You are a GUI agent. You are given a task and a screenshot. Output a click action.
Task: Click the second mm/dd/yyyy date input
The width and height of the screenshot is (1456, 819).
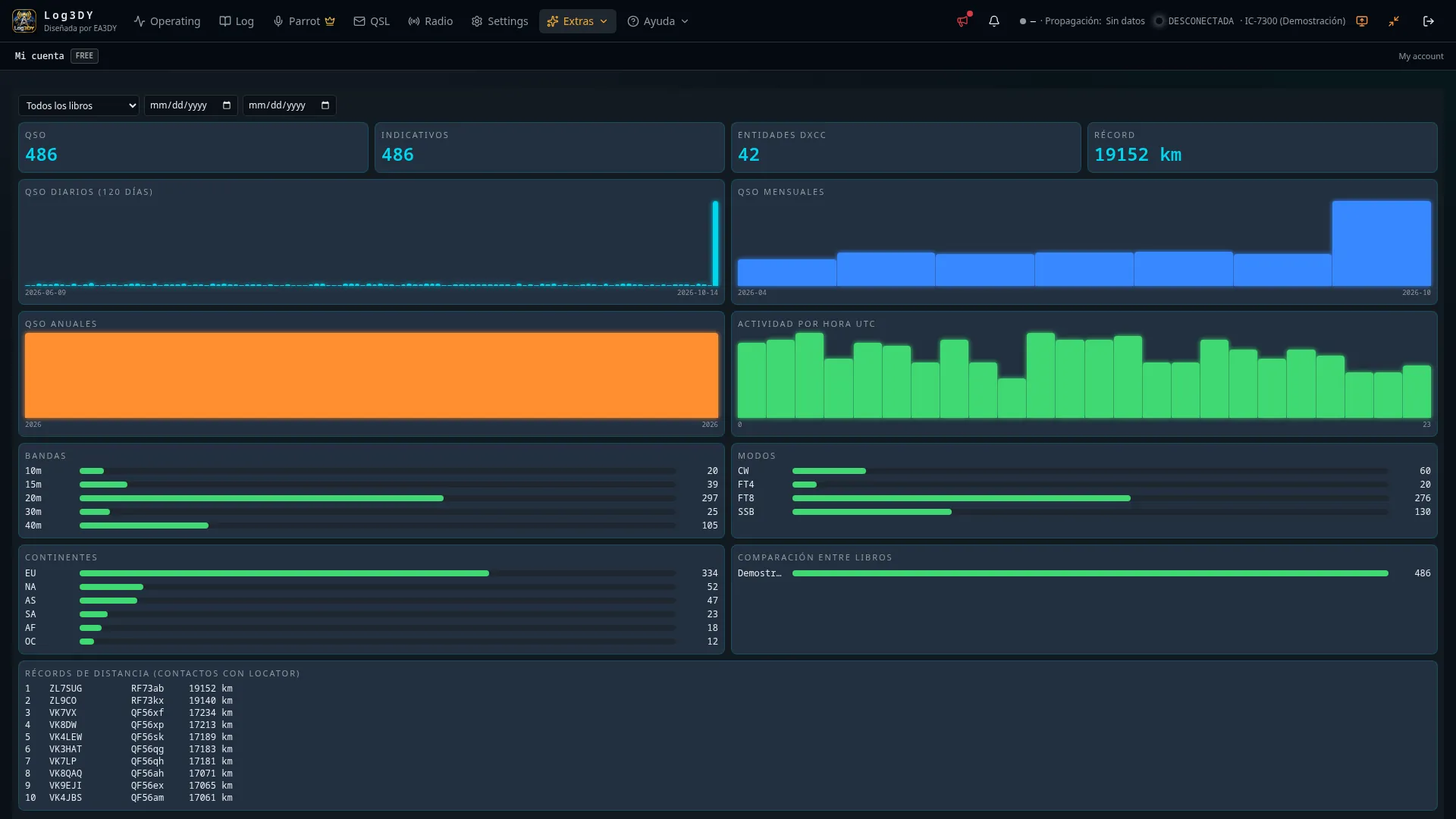(290, 105)
